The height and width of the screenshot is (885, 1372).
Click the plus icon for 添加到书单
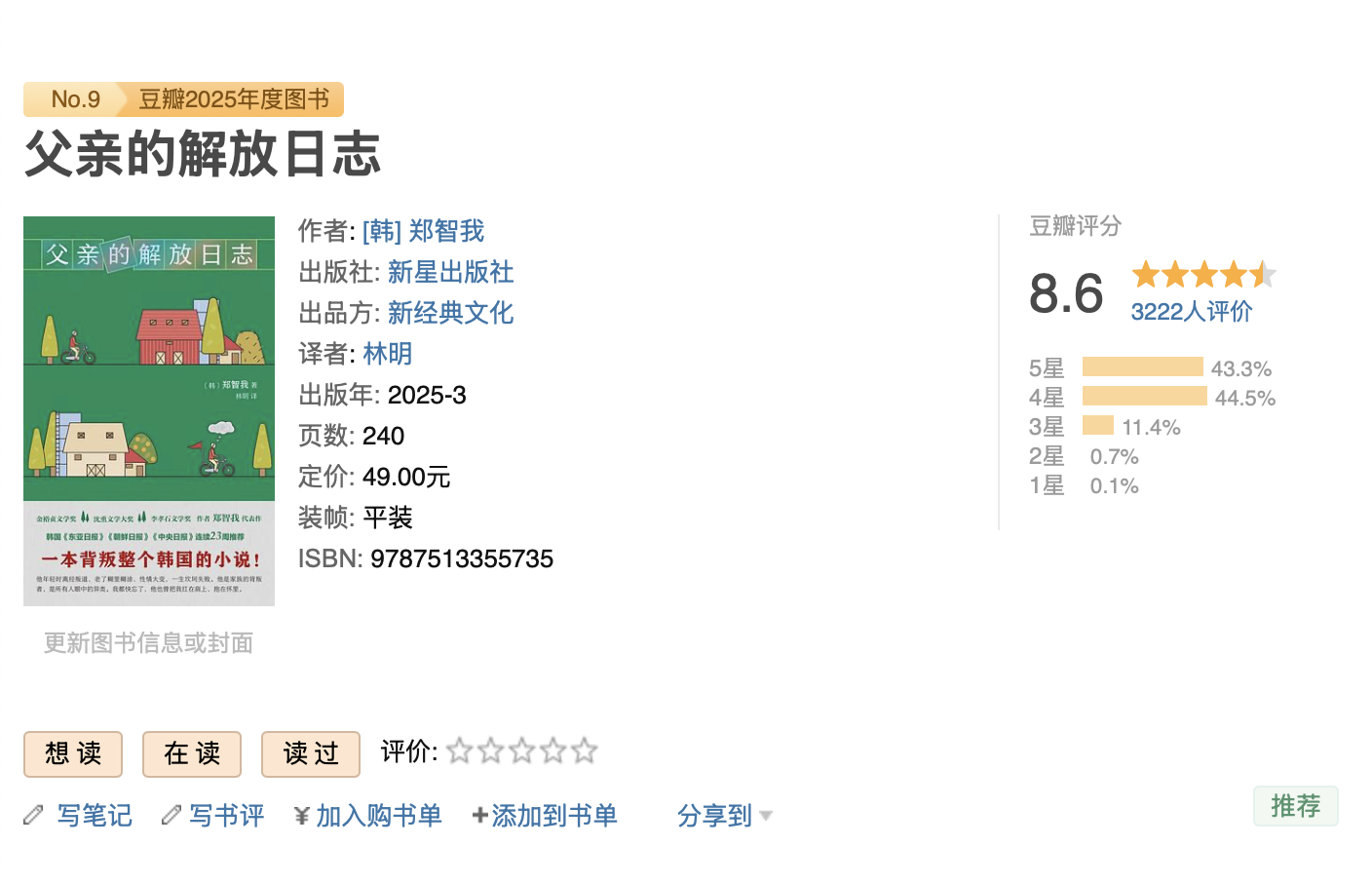coord(479,816)
